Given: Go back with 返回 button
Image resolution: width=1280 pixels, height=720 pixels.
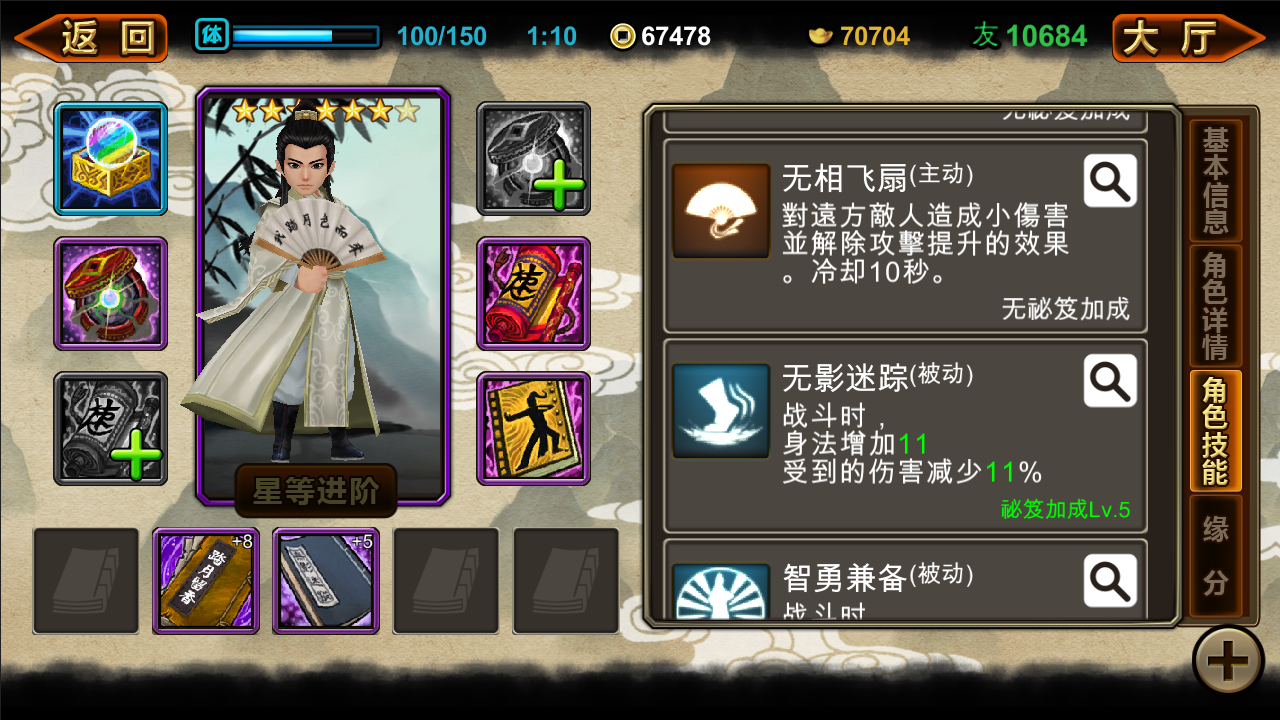Looking at the screenshot, I should point(92,38).
